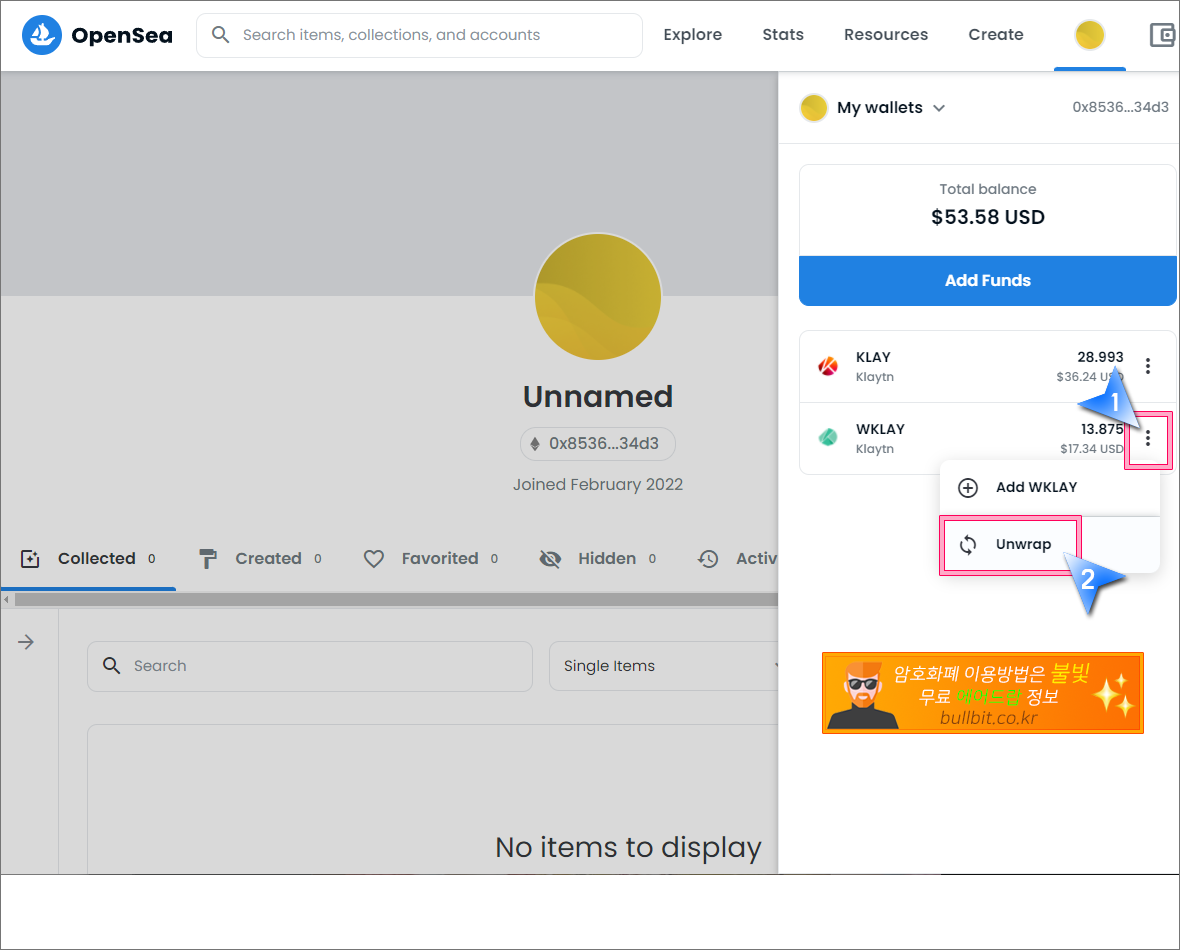Click the horizontal tab scrollbar
1180x950 pixels.
pyautogui.click(x=396, y=600)
